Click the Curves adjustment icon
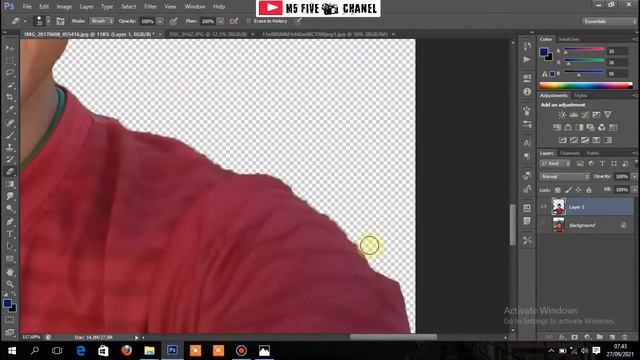The height and width of the screenshot is (360, 640). (x=585, y=115)
